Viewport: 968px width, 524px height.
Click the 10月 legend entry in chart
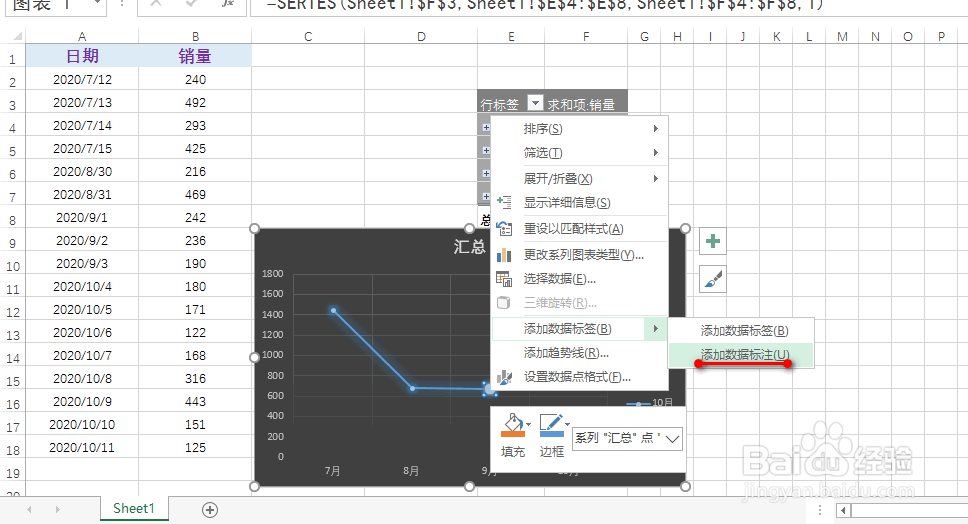click(x=651, y=402)
